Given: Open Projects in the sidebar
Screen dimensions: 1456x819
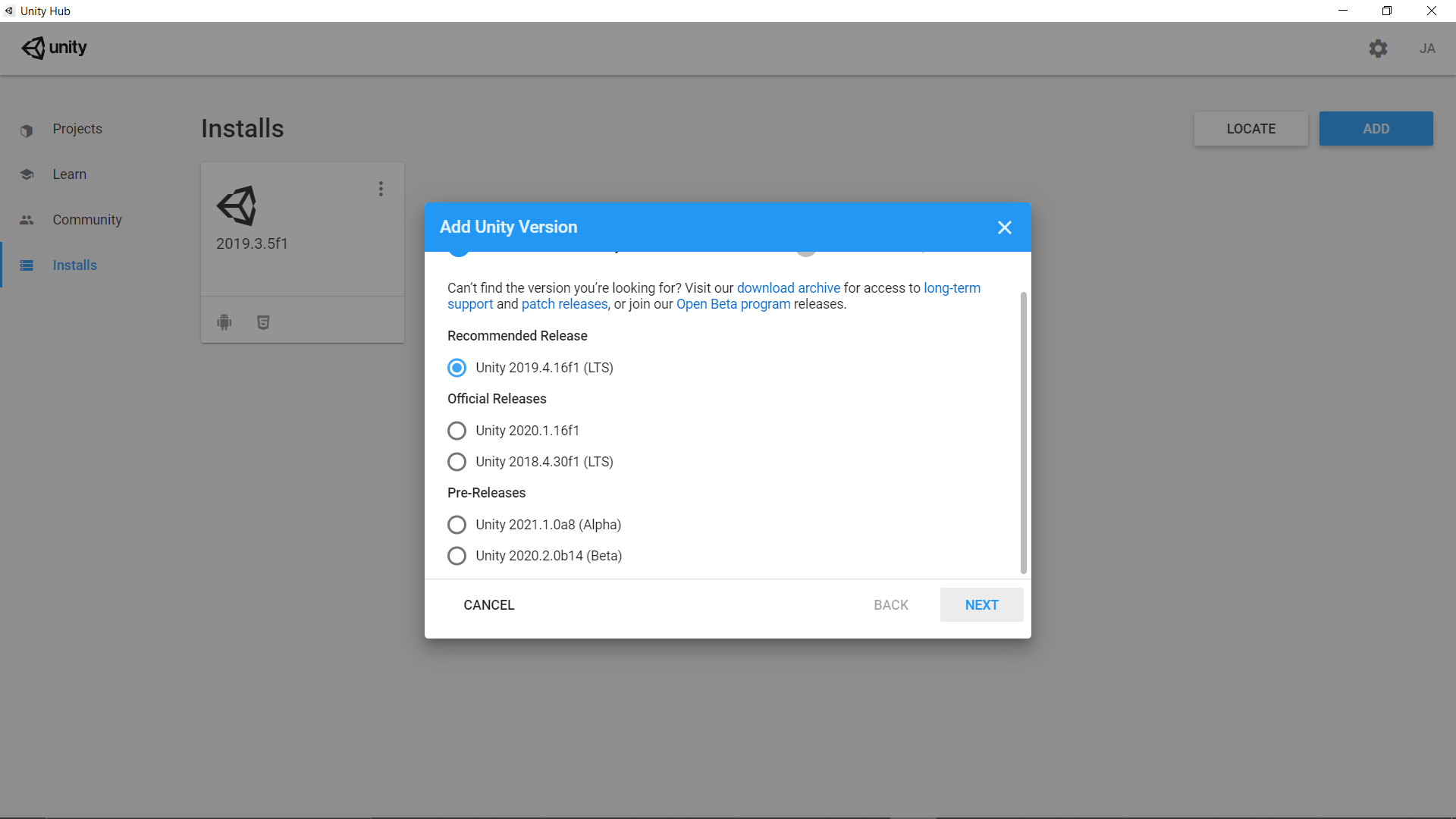Looking at the screenshot, I should (77, 129).
